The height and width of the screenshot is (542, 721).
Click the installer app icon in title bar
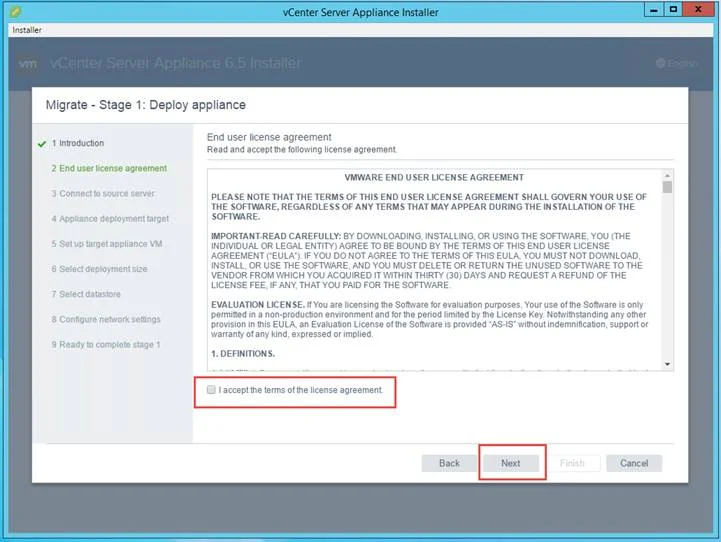[15, 11]
